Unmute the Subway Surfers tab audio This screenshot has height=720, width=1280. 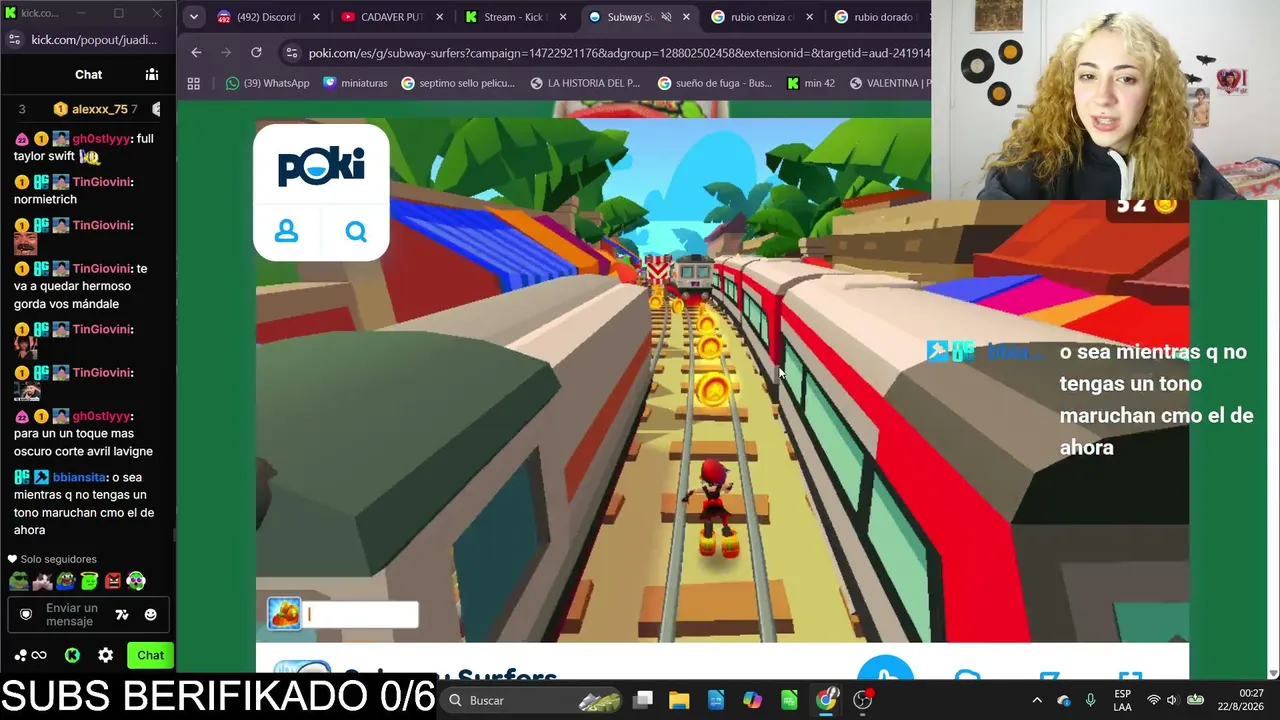(x=666, y=17)
